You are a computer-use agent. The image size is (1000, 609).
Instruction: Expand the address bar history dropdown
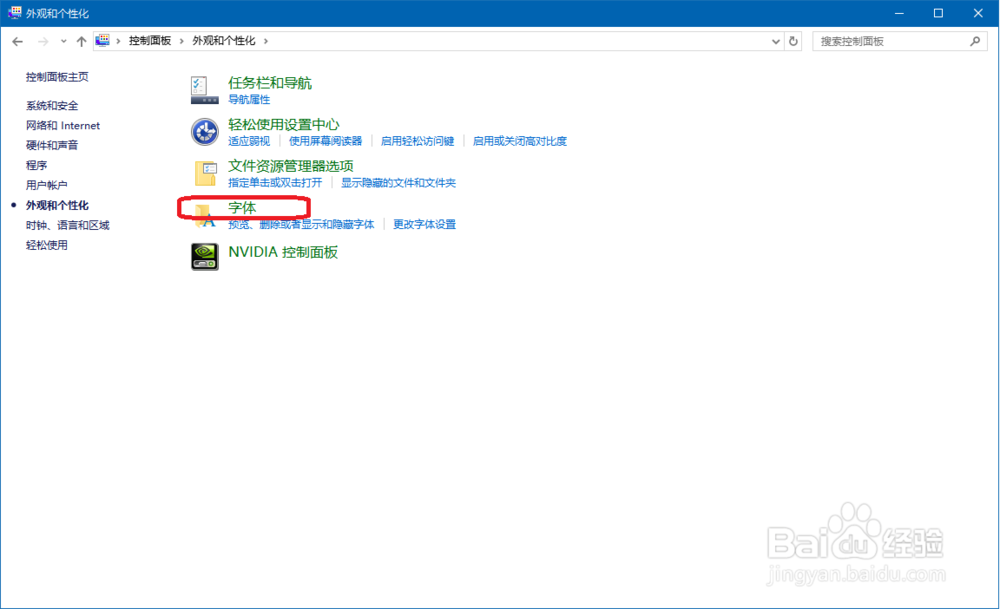[776, 40]
